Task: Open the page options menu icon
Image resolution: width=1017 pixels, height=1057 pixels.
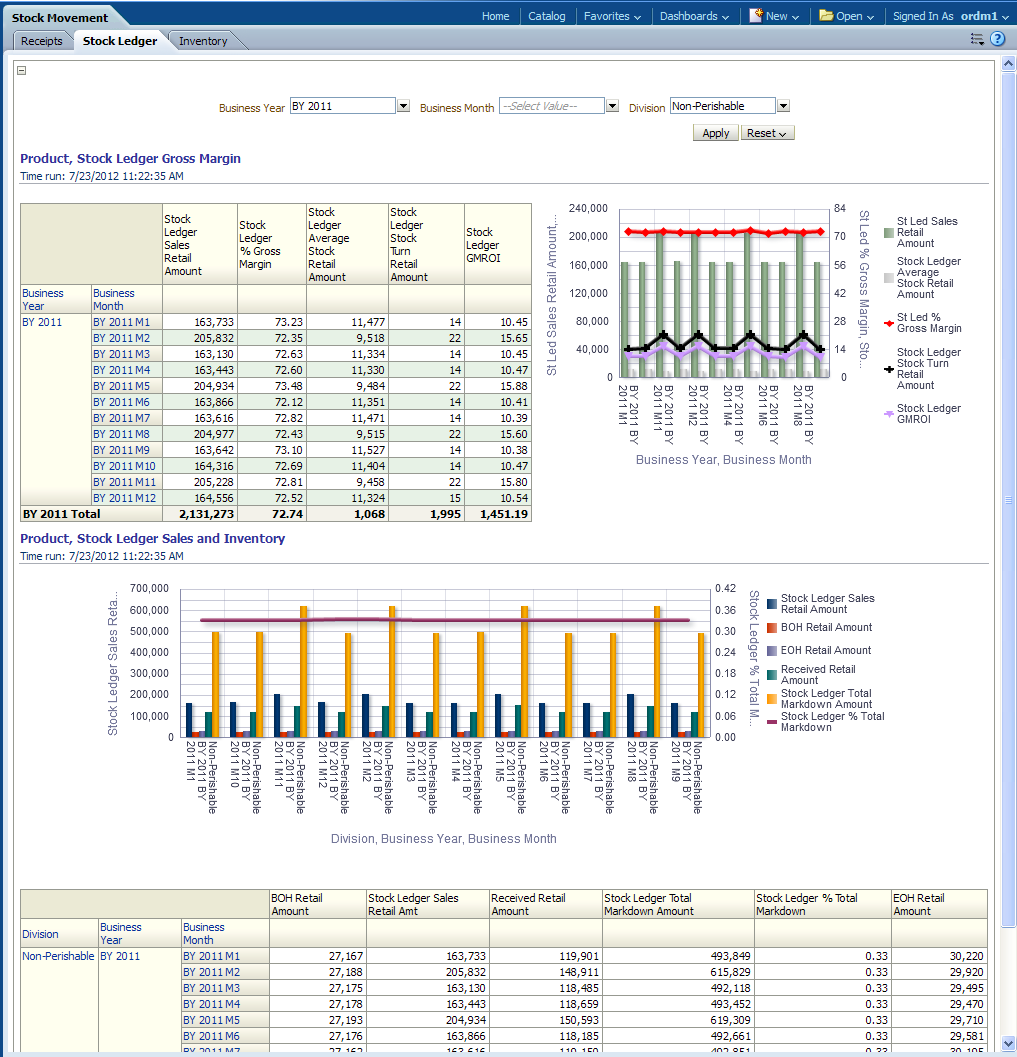Action: pyautogui.click(x=977, y=39)
